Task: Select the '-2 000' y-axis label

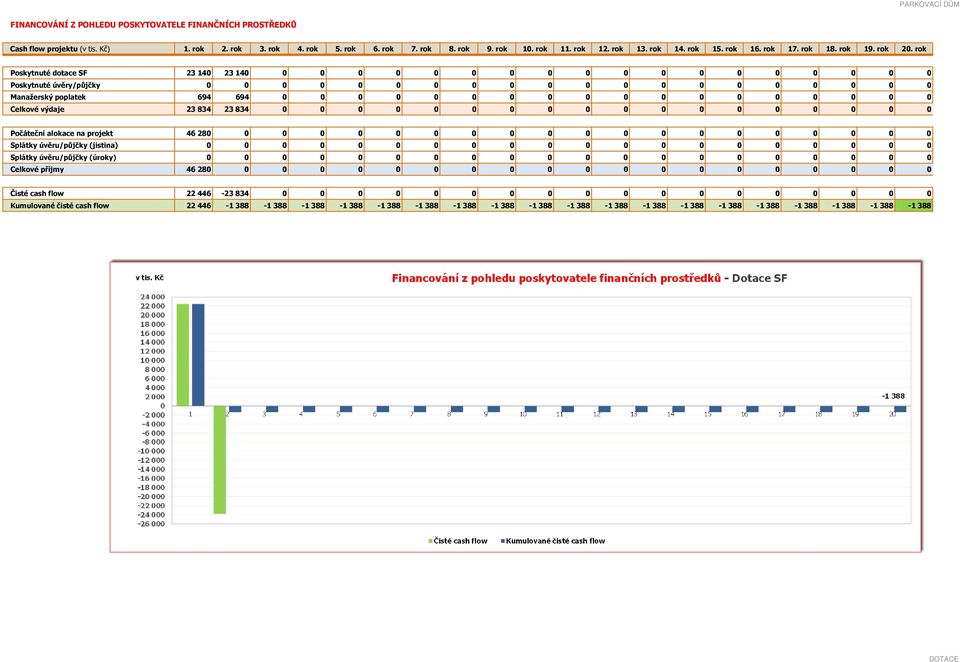Action: click(x=153, y=415)
